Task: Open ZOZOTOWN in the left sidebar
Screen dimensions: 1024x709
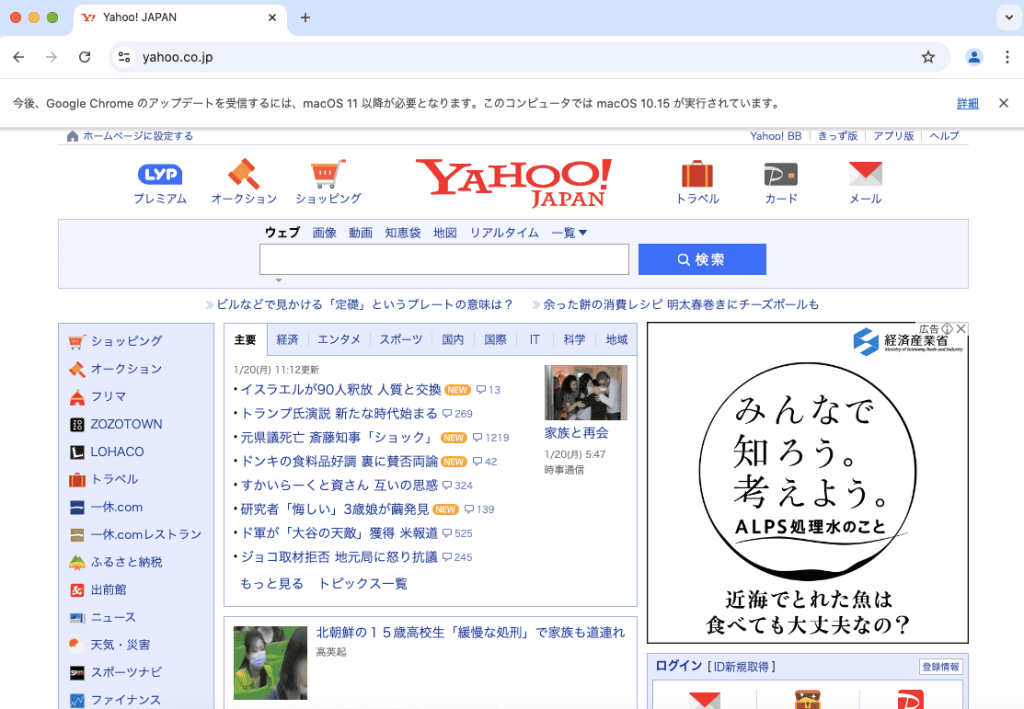Action: [126, 424]
